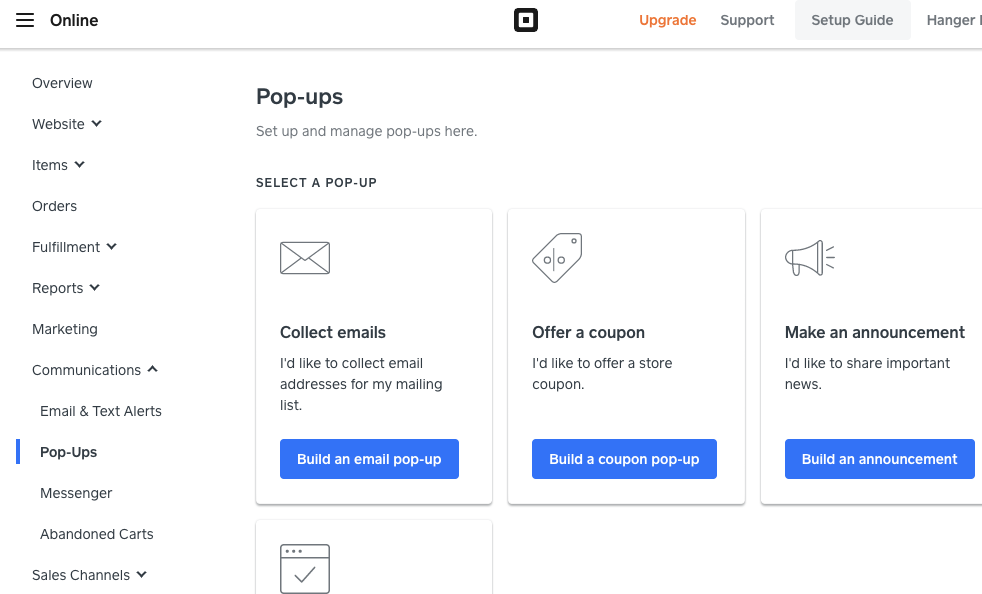Expand the Reports section chevron

(95, 288)
